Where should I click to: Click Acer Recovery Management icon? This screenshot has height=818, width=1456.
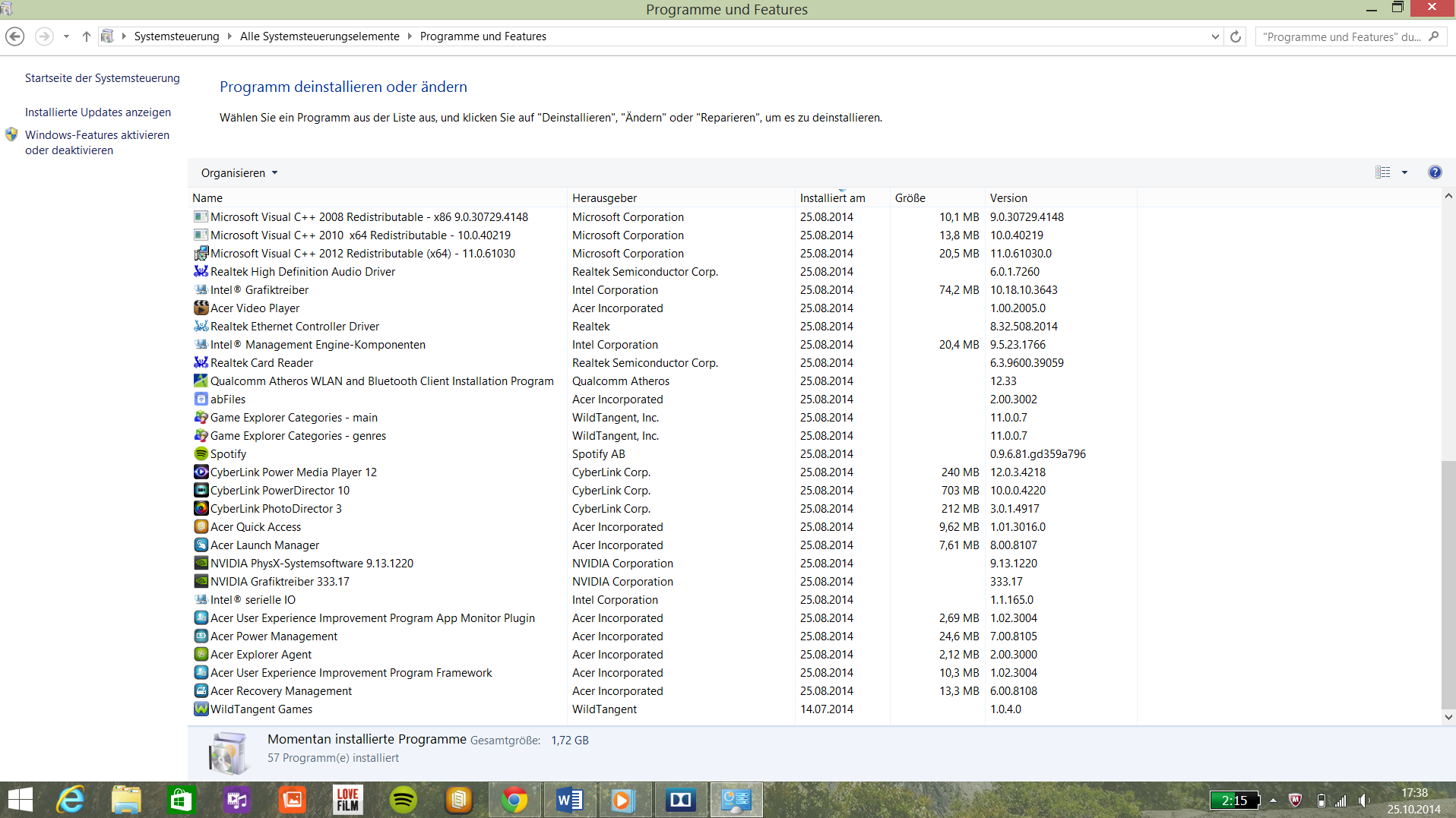tap(201, 690)
